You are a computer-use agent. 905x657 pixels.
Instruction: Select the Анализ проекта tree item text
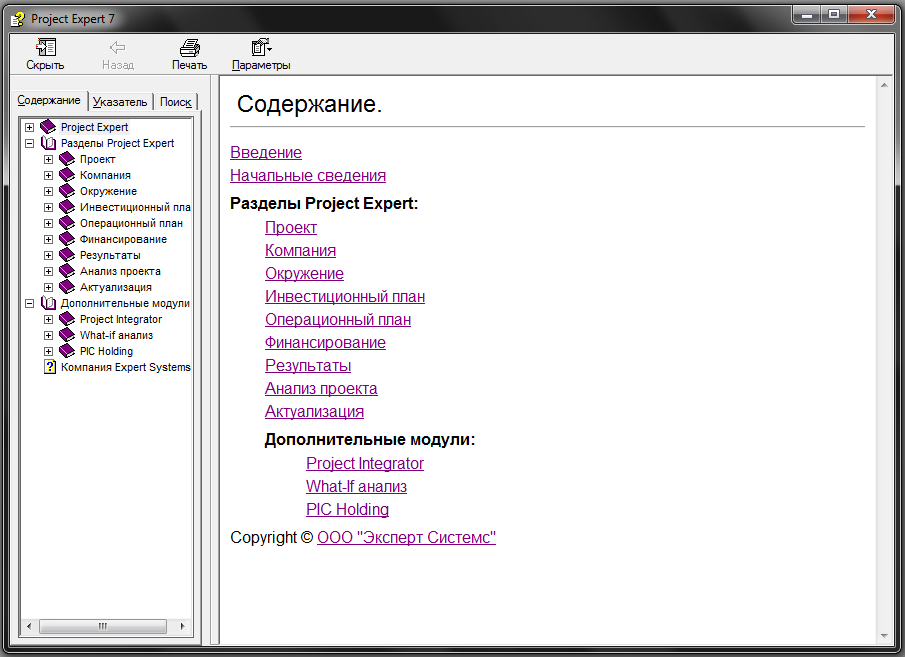coord(120,271)
